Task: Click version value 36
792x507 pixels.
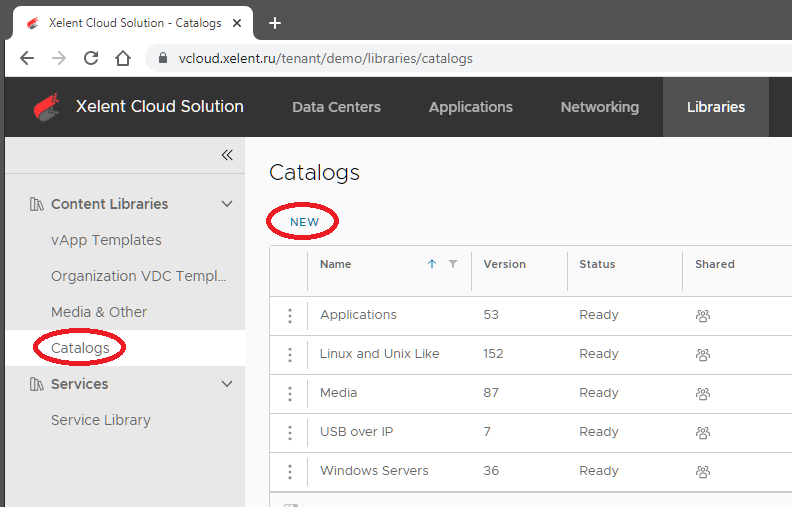Action: click(x=491, y=471)
